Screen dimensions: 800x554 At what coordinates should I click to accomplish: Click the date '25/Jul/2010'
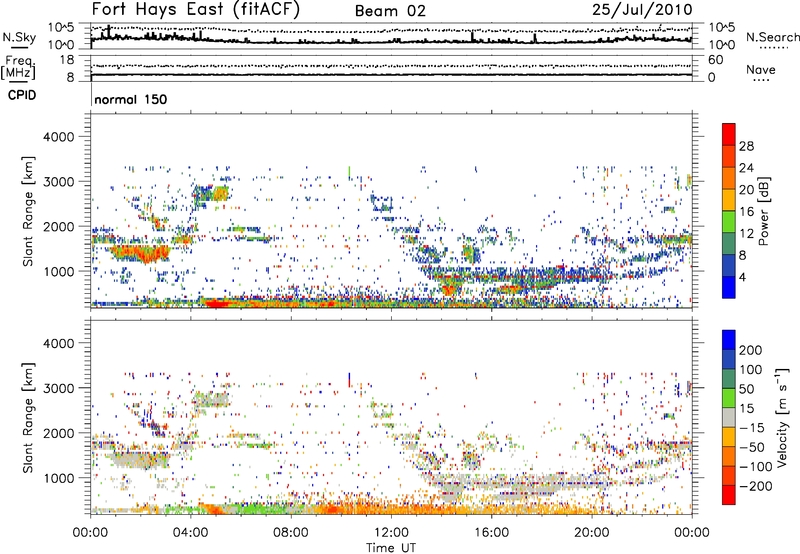(x=642, y=10)
